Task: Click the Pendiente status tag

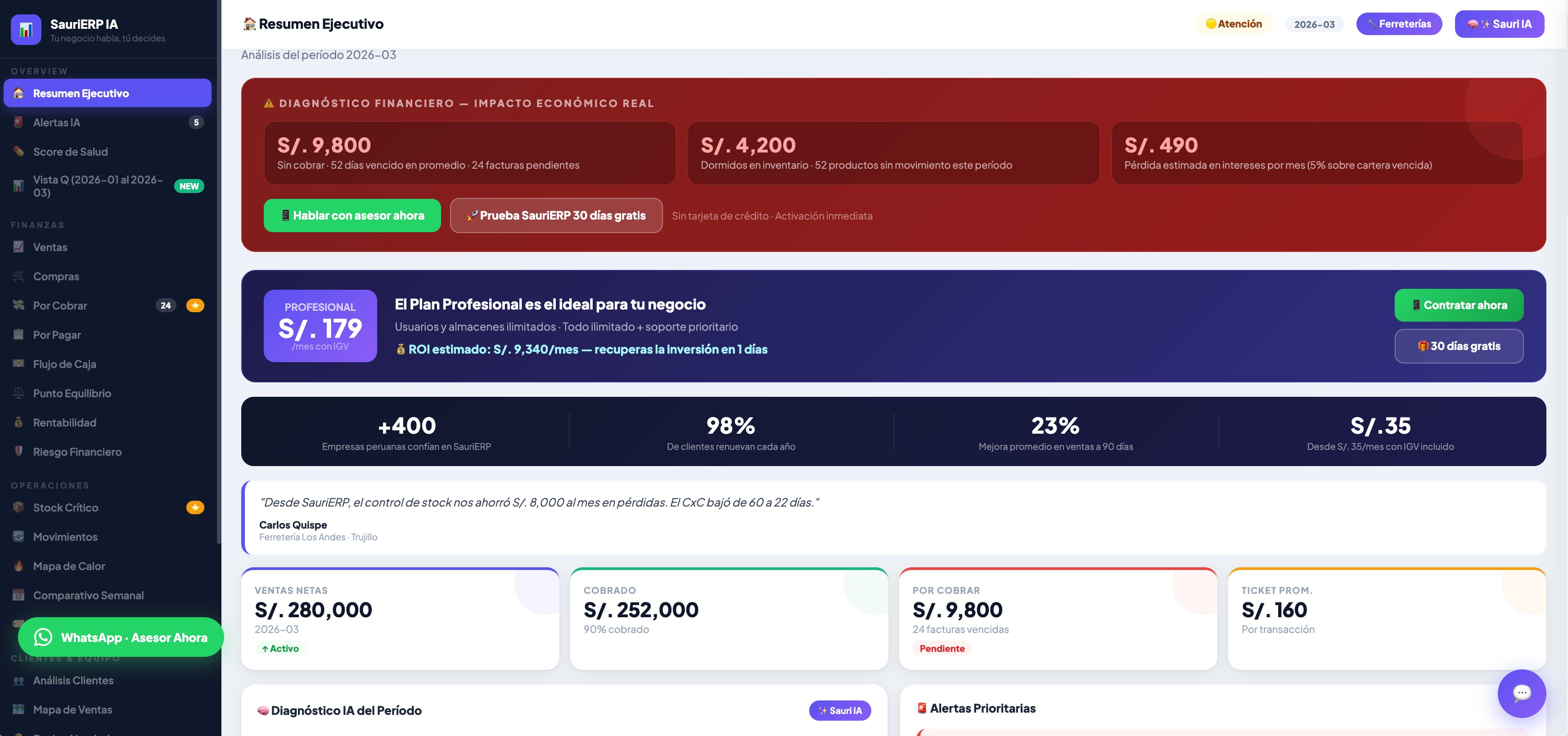Action: (942, 648)
